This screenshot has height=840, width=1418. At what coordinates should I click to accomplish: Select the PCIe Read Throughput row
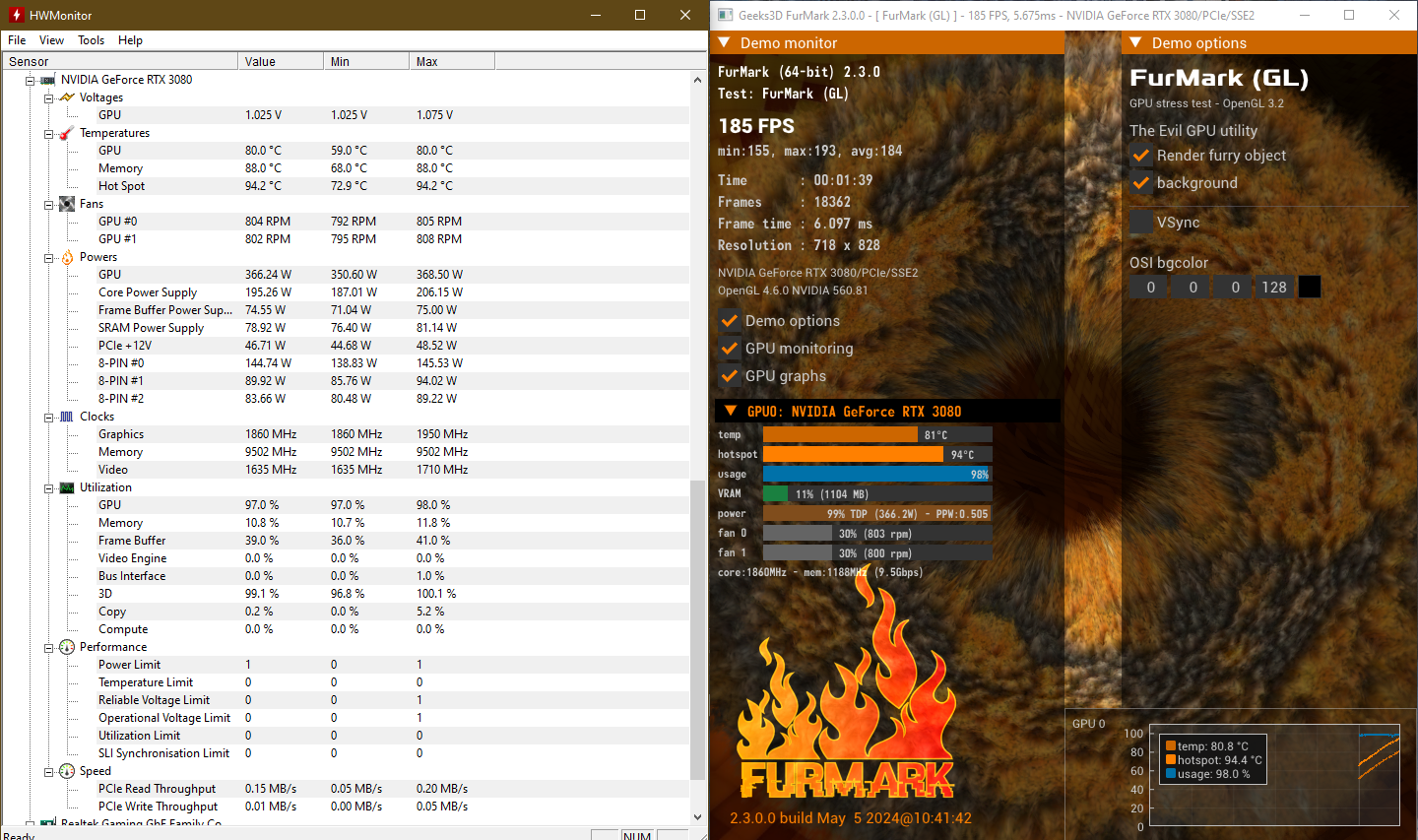pos(345,789)
